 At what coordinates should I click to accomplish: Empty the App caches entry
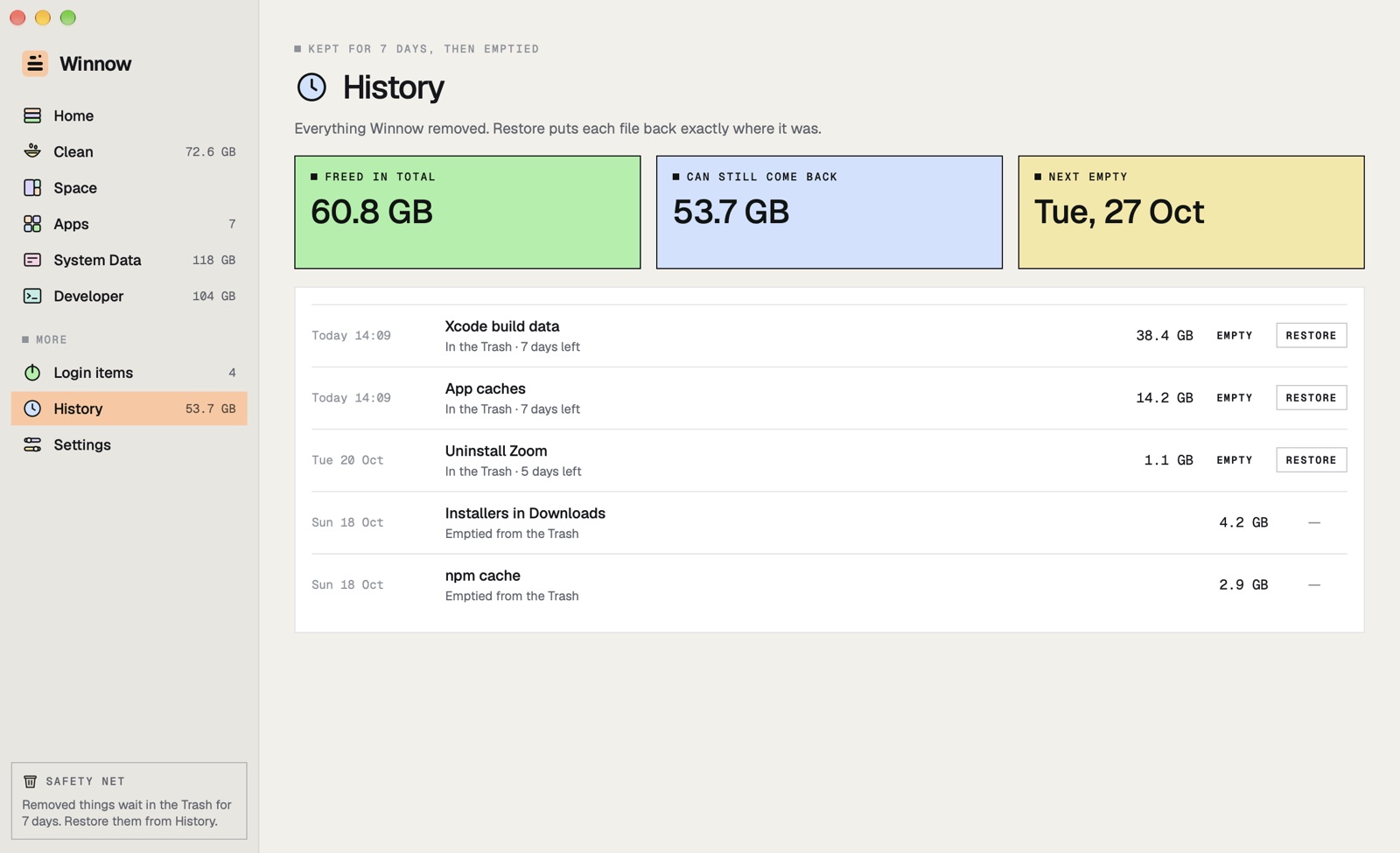click(1234, 397)
